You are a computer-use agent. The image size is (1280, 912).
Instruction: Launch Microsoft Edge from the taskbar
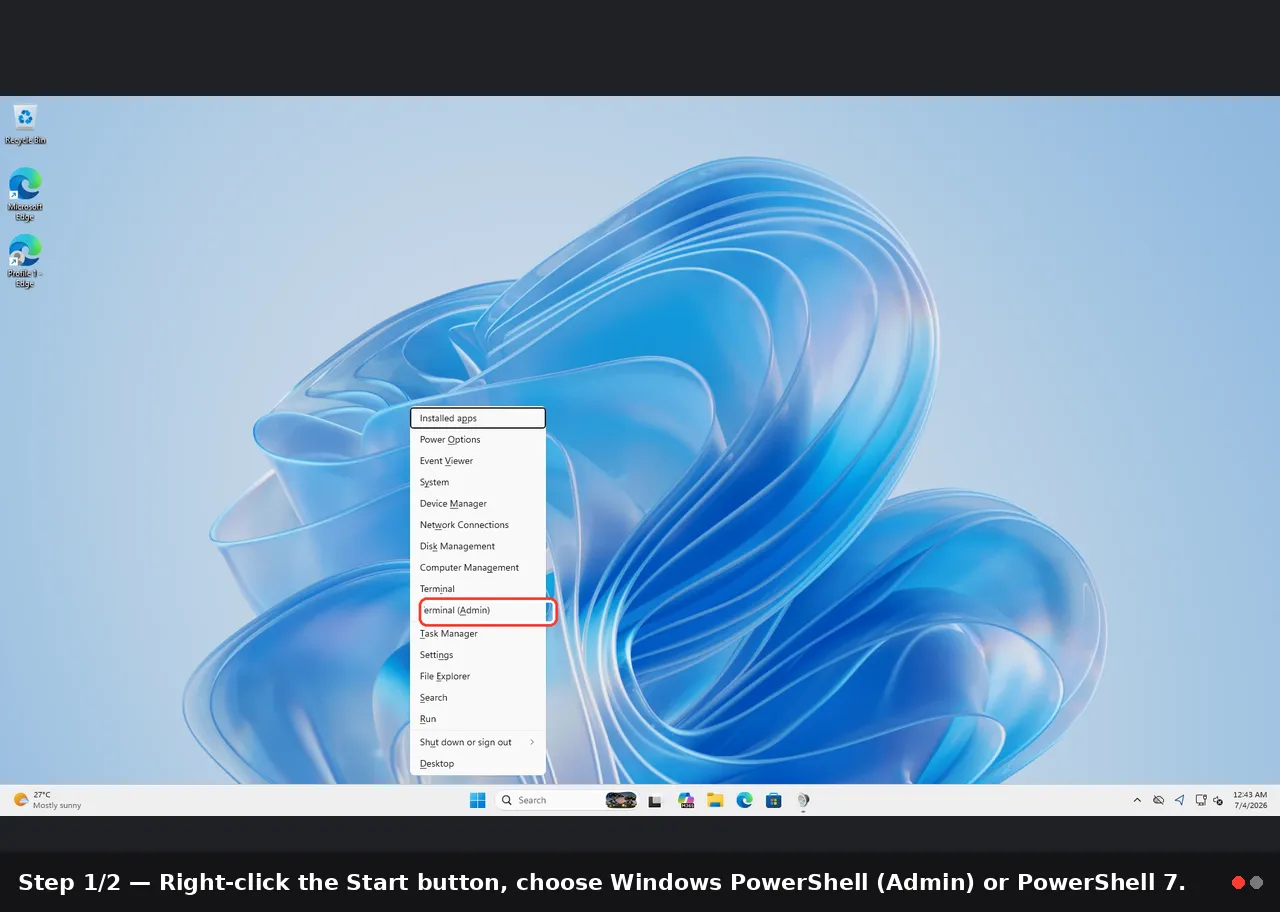click(x=744, y=800)
